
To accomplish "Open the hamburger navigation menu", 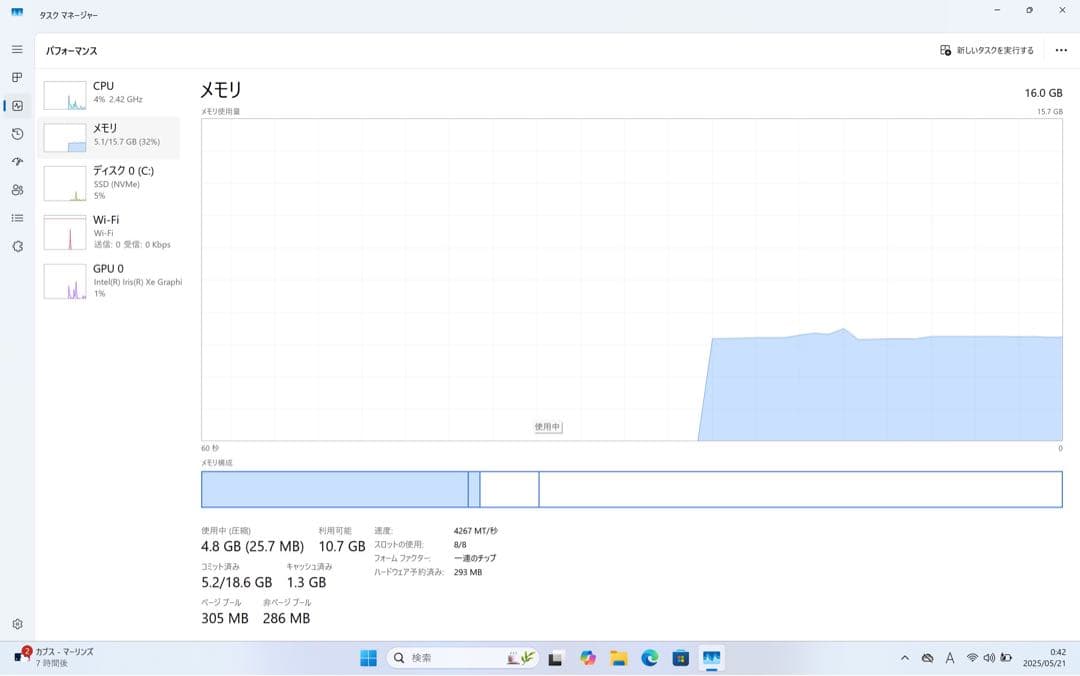I will coord(17,49).
